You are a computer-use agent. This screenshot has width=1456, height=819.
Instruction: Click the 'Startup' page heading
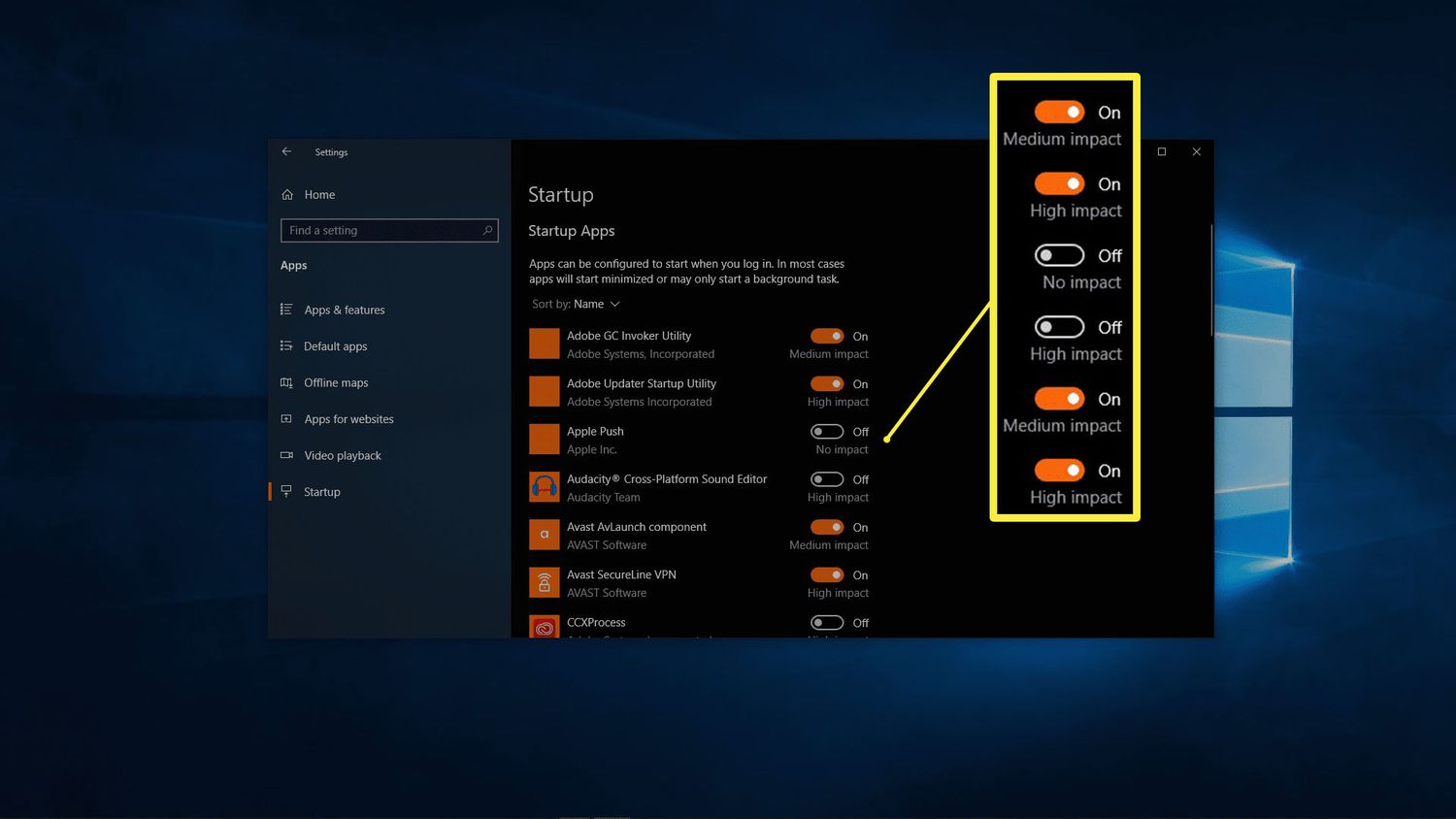point(561,195)
